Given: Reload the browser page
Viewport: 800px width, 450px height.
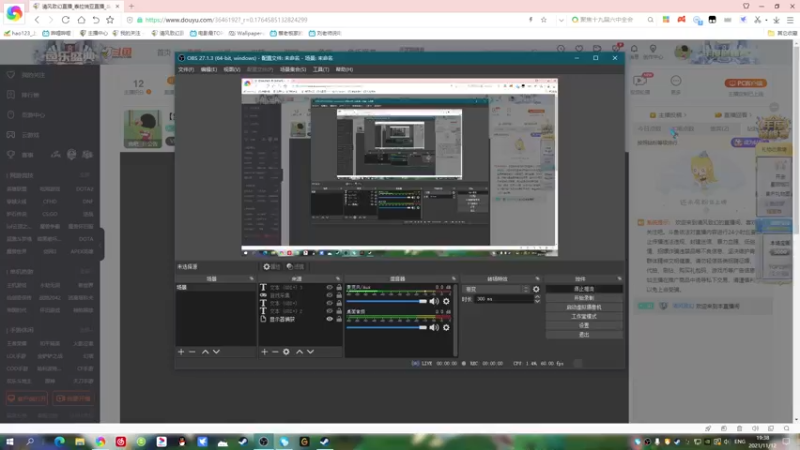Looking at the screenshot, I should point(66,20).
